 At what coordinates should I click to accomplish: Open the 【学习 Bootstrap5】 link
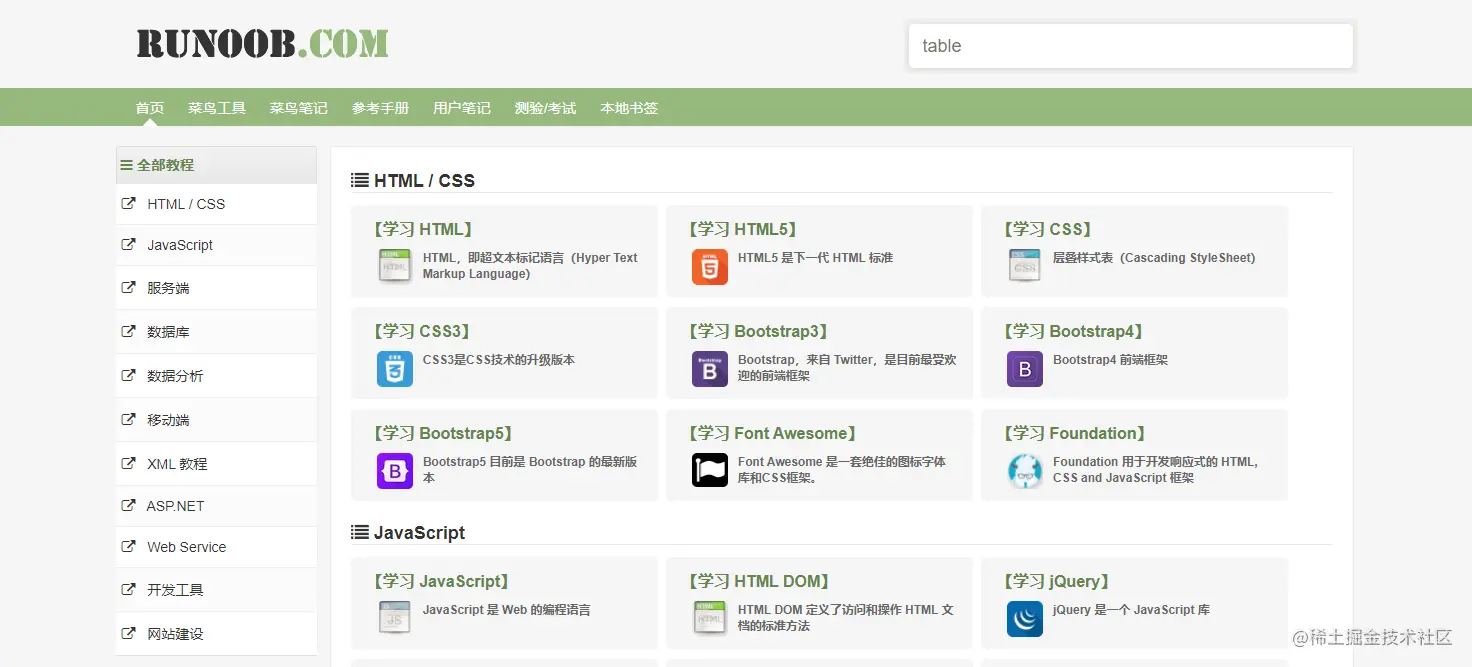click(x=442, y=433)
